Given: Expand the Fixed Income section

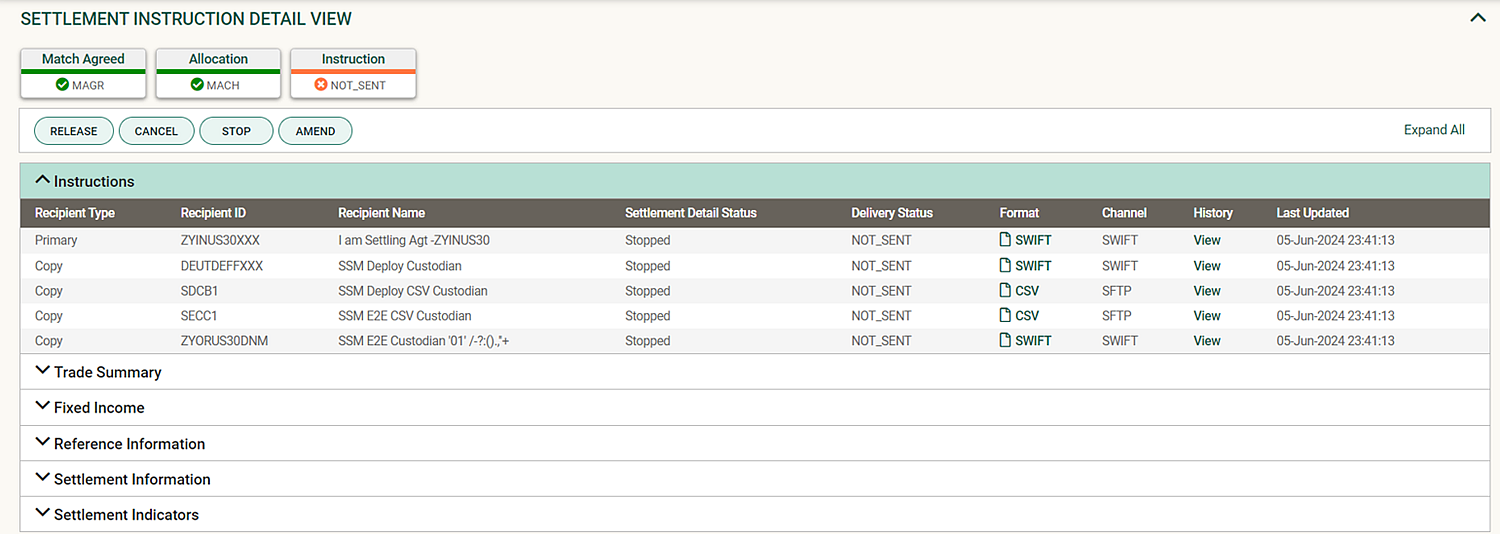Looking at the screenshot, I should click(42, 407).
